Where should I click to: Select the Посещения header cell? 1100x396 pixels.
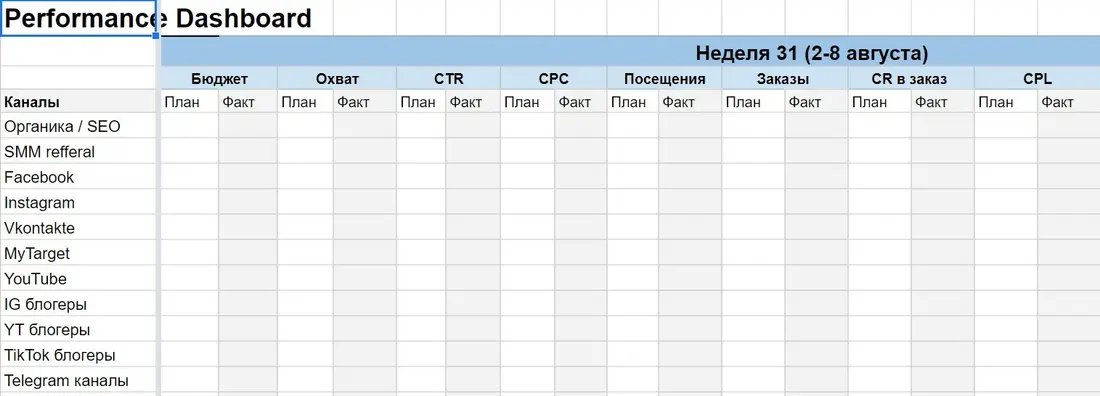pyautogui.click(x=664, y=79)
